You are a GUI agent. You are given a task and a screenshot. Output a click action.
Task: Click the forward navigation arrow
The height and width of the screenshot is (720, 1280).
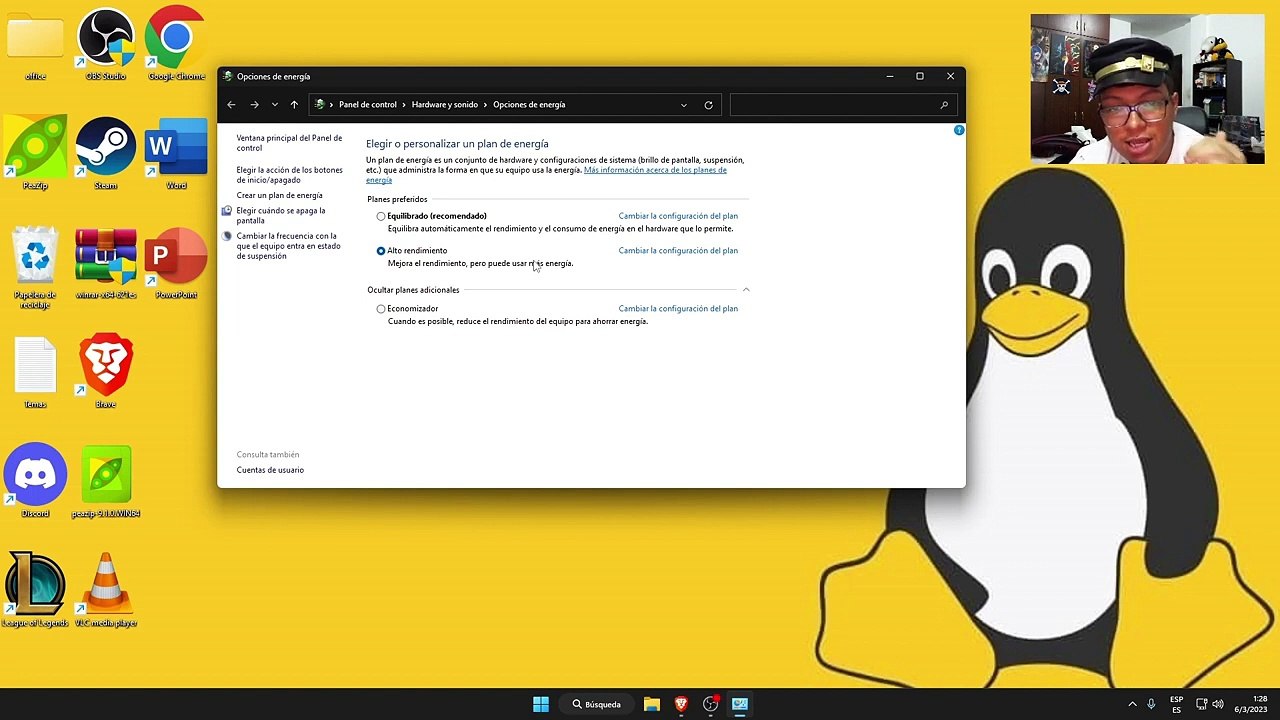[x=254, y=104]
